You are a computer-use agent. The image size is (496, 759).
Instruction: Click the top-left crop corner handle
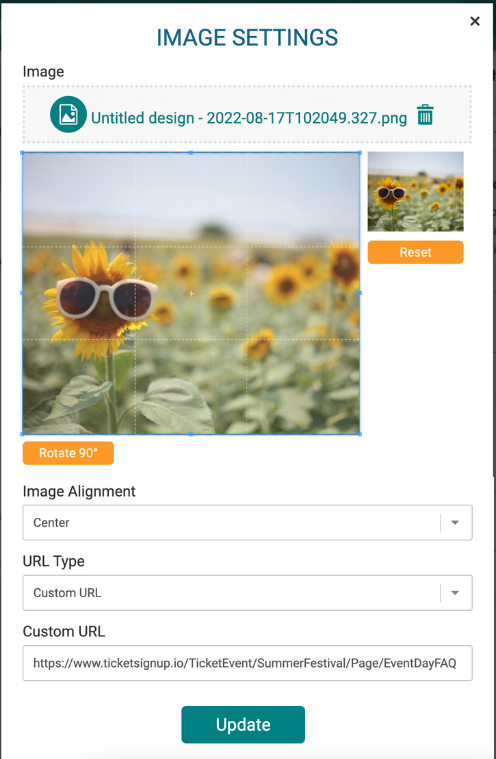point(22,152)
